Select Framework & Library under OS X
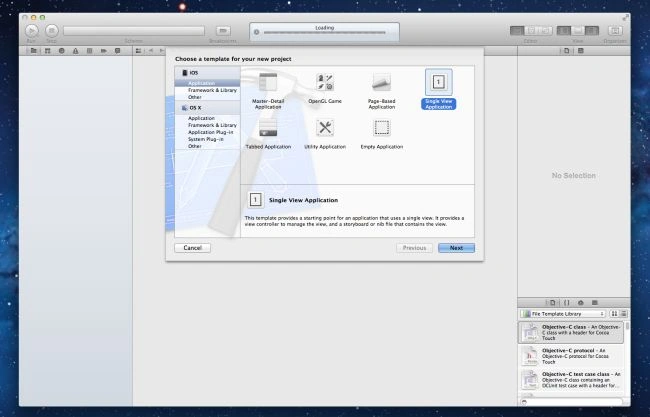 212,125
